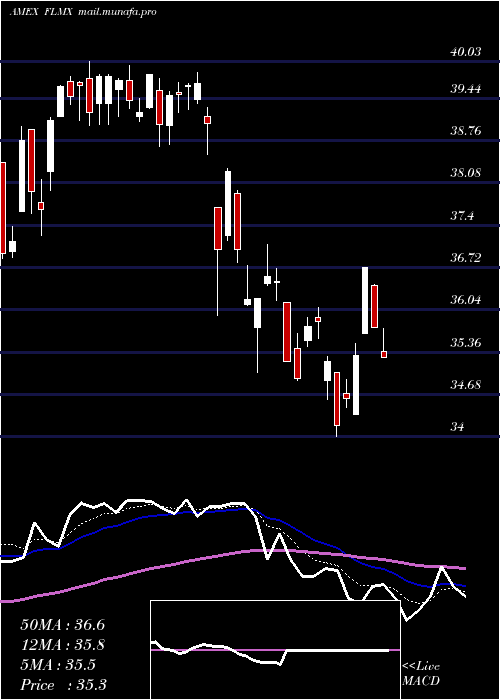Click the 5MA : 35.5 readout
500x700 pixels.
coord(58,665)
